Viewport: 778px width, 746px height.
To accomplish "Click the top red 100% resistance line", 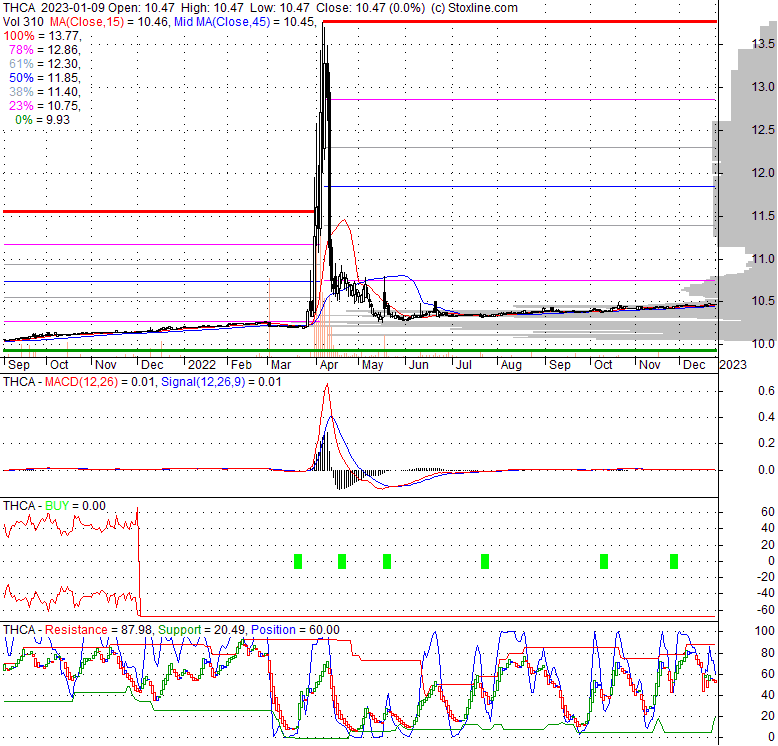I will [x=519, y=21].
